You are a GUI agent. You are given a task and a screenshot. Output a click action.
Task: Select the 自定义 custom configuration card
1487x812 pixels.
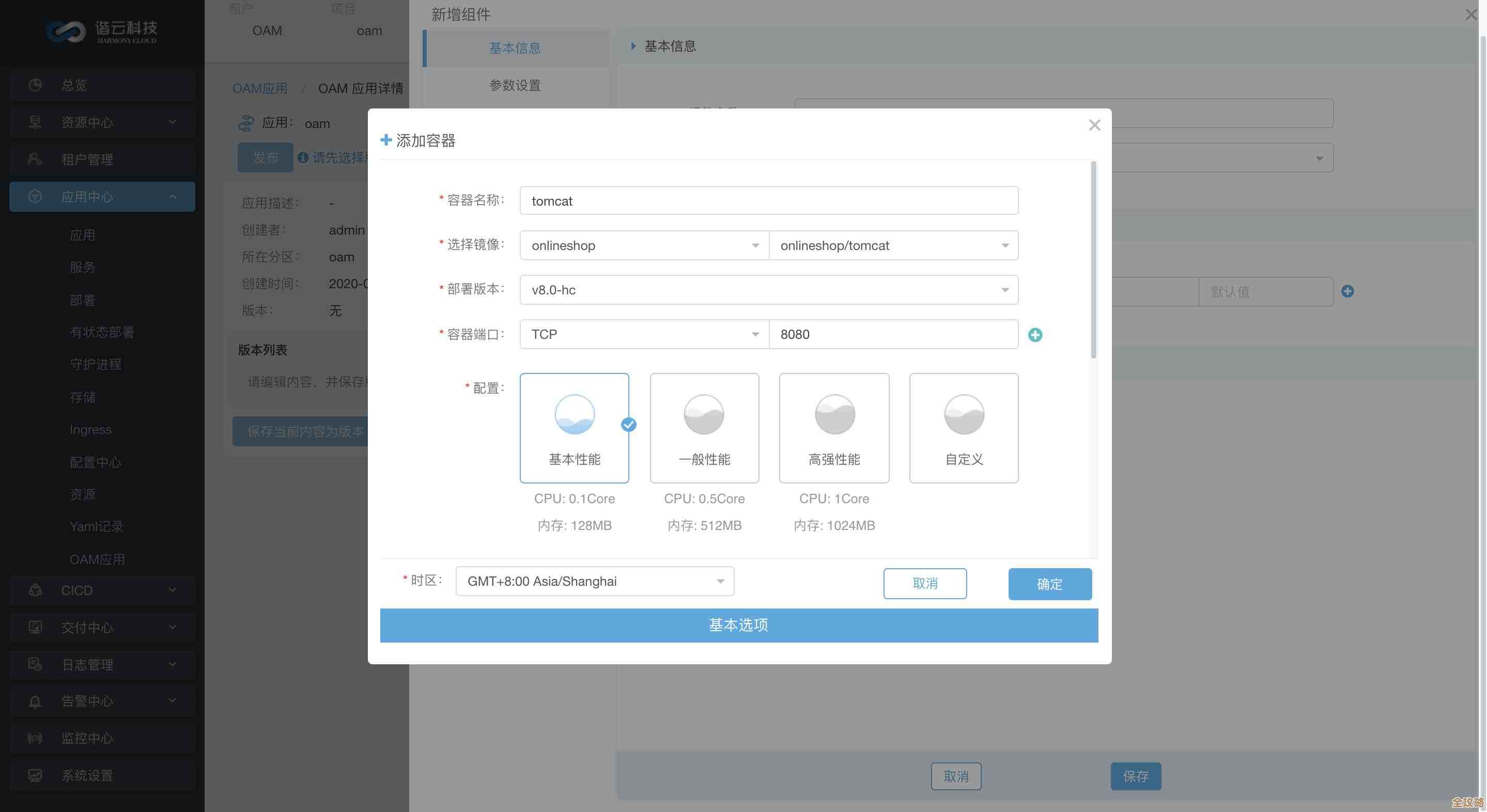click(x=963, y=428)
